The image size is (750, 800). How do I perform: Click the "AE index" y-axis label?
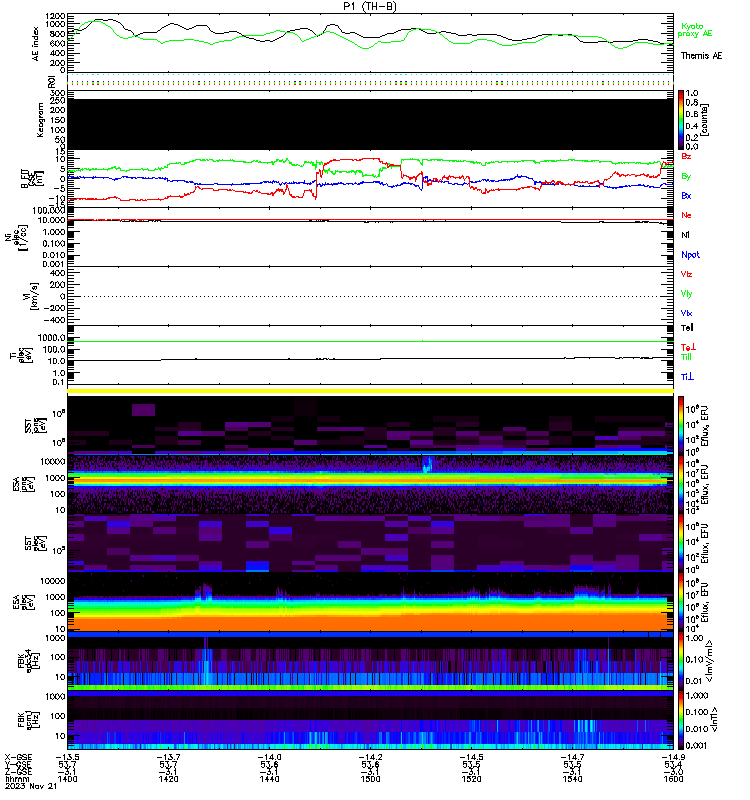[x=35, y=44]
